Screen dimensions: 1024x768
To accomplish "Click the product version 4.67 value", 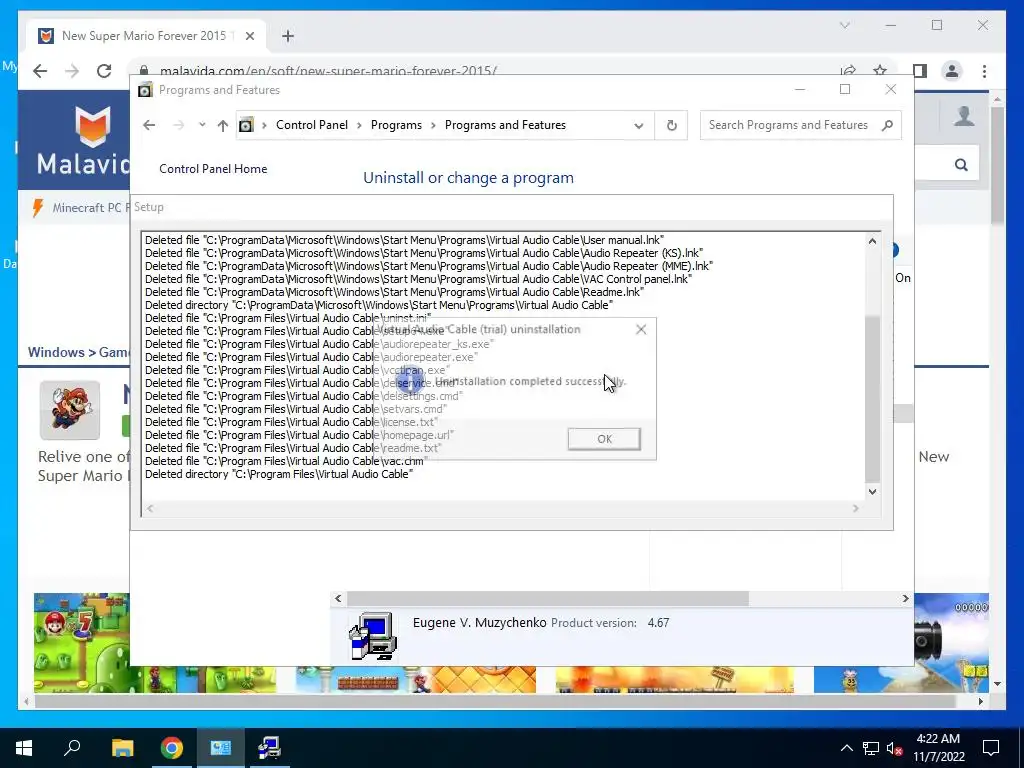I will 658,623.
